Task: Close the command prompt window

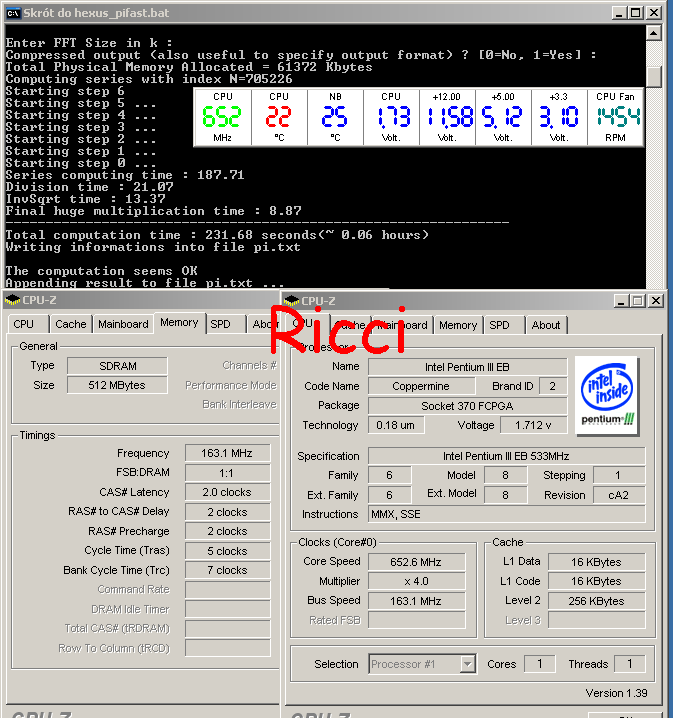Action: pyautogui.click(x=654, y=13)
